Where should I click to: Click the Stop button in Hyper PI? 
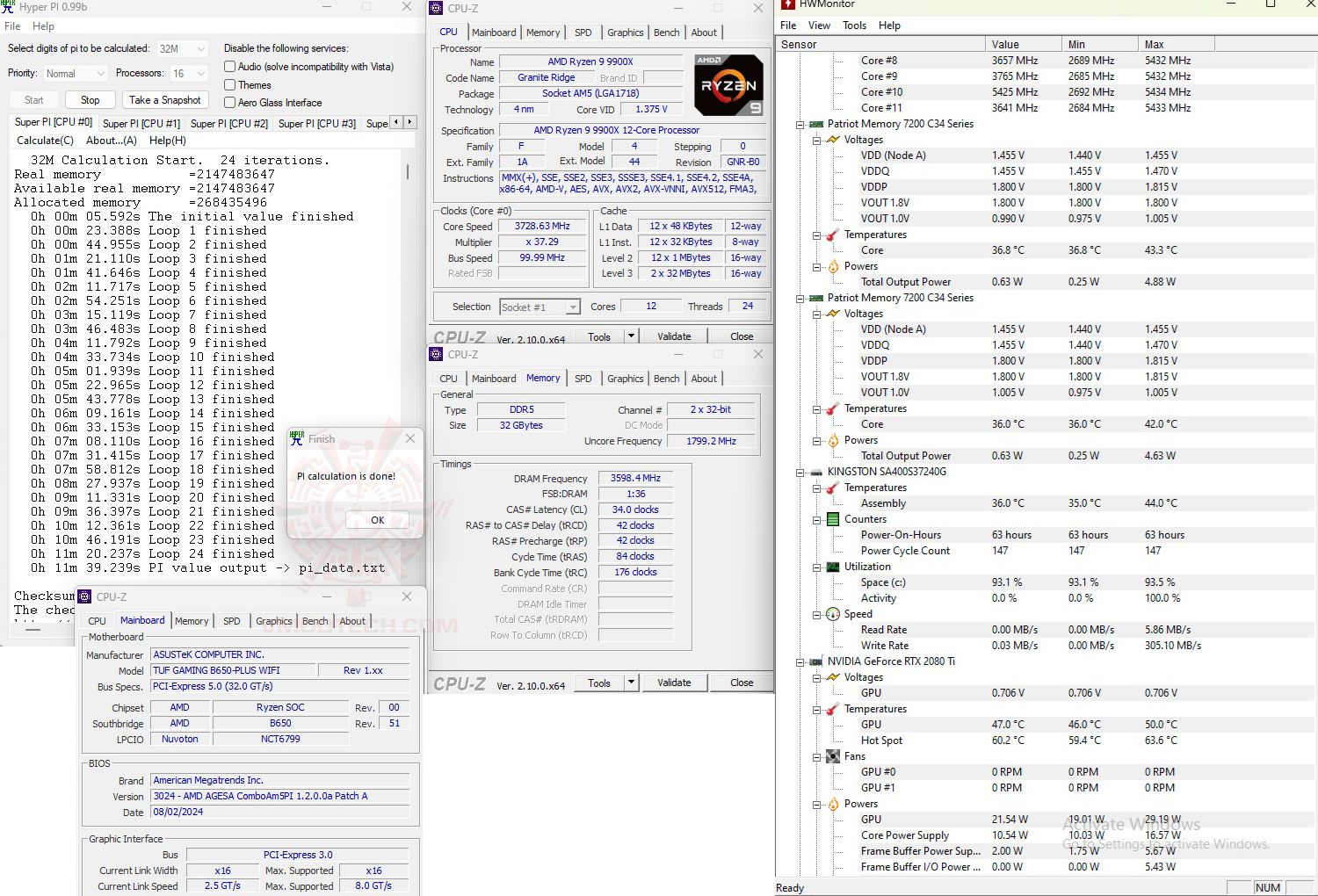pos(90,100)
